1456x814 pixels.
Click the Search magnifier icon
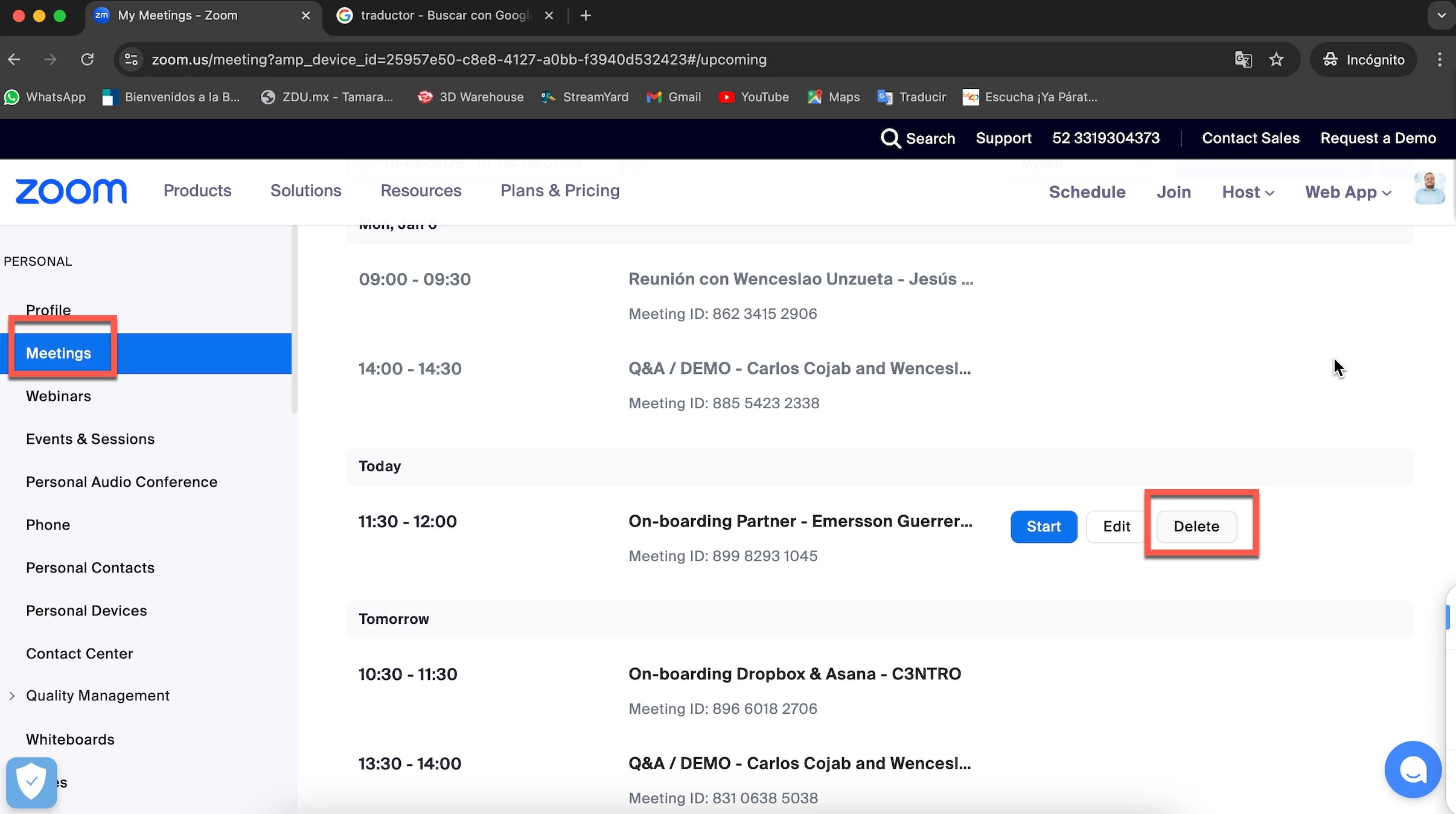[x=890, y=138]
